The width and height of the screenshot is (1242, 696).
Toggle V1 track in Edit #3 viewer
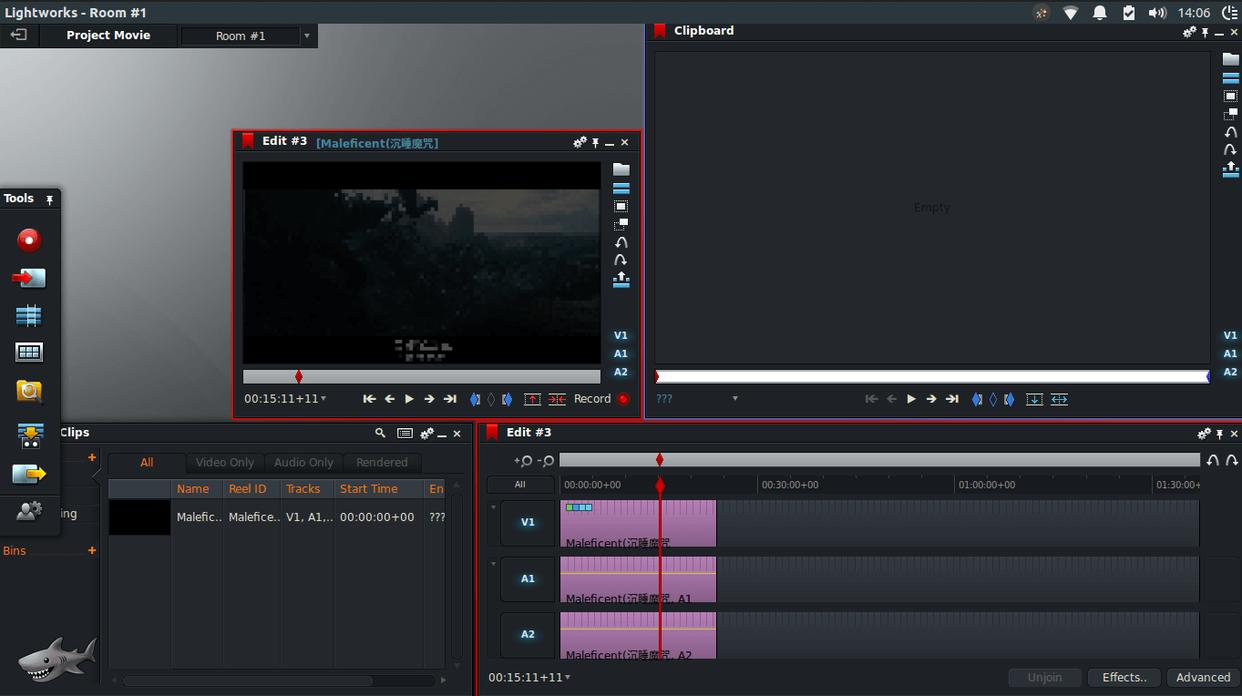tap(621, 336)
